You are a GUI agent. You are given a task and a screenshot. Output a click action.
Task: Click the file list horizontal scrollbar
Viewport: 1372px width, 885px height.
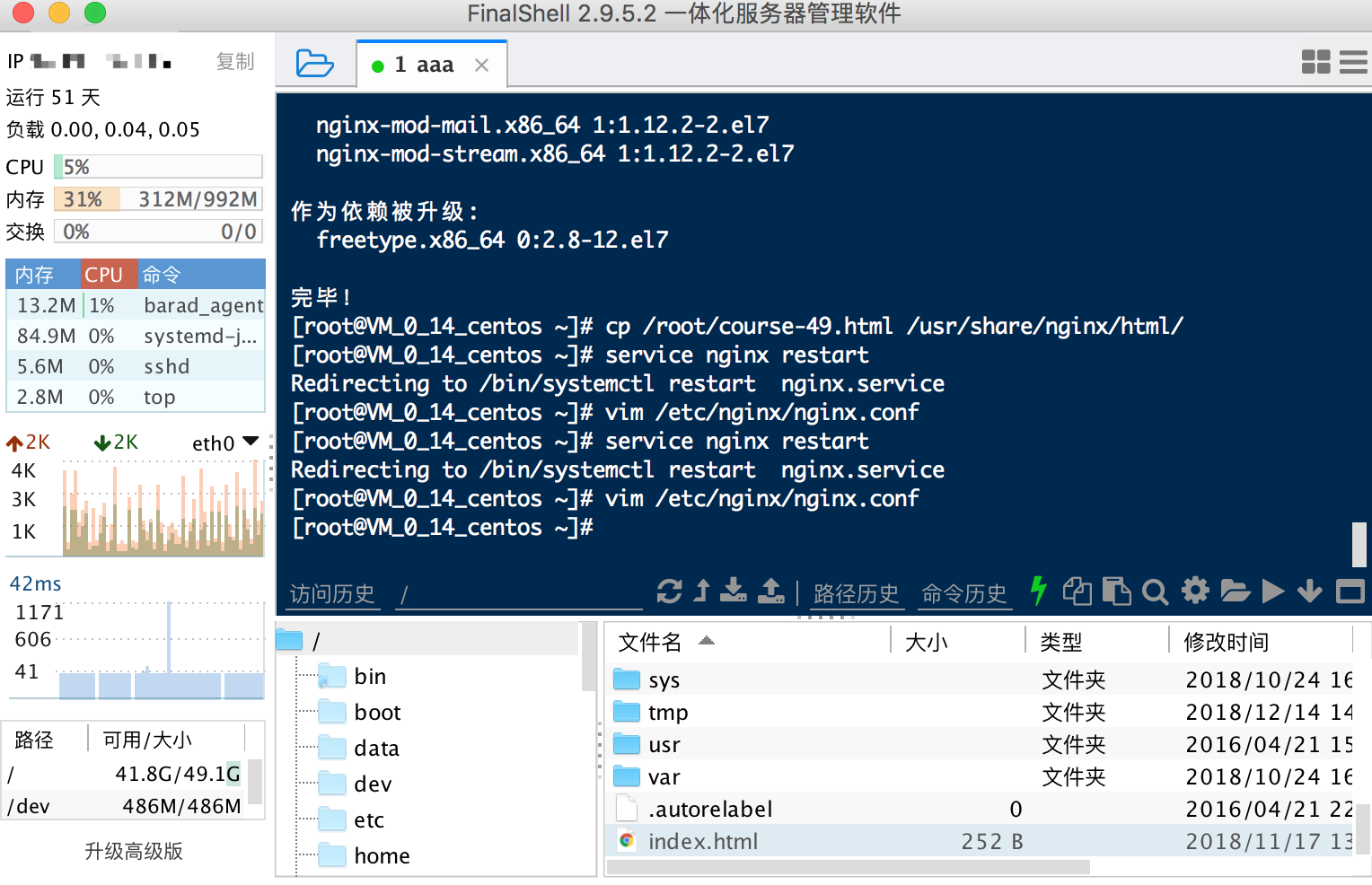849,867
